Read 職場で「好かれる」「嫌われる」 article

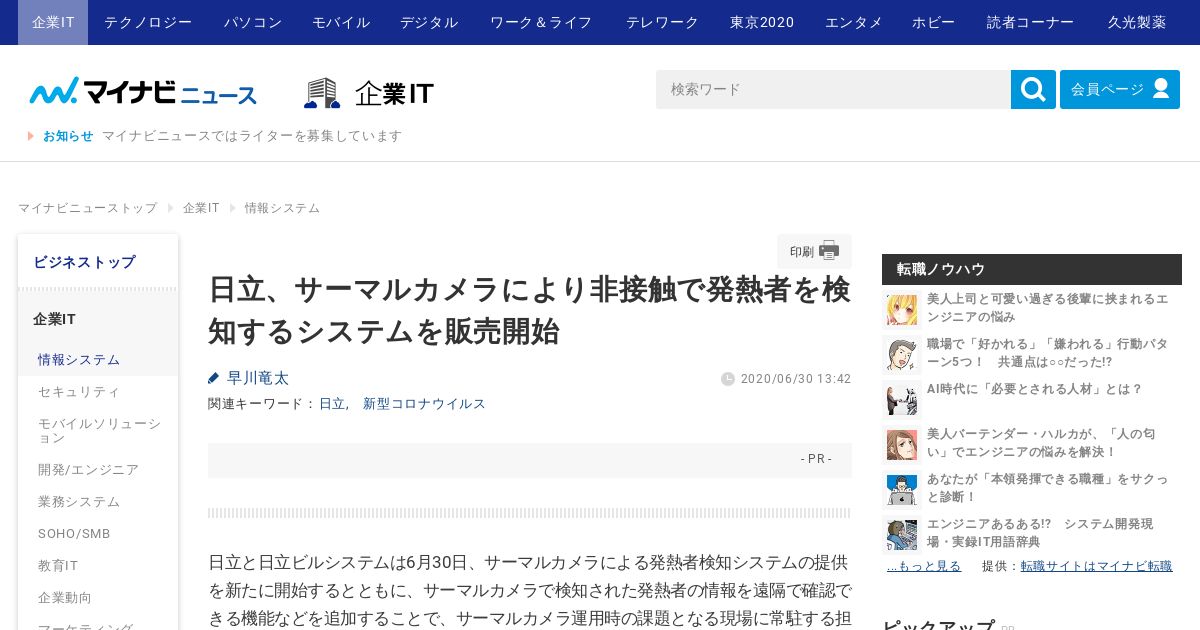coord(1047,353)
